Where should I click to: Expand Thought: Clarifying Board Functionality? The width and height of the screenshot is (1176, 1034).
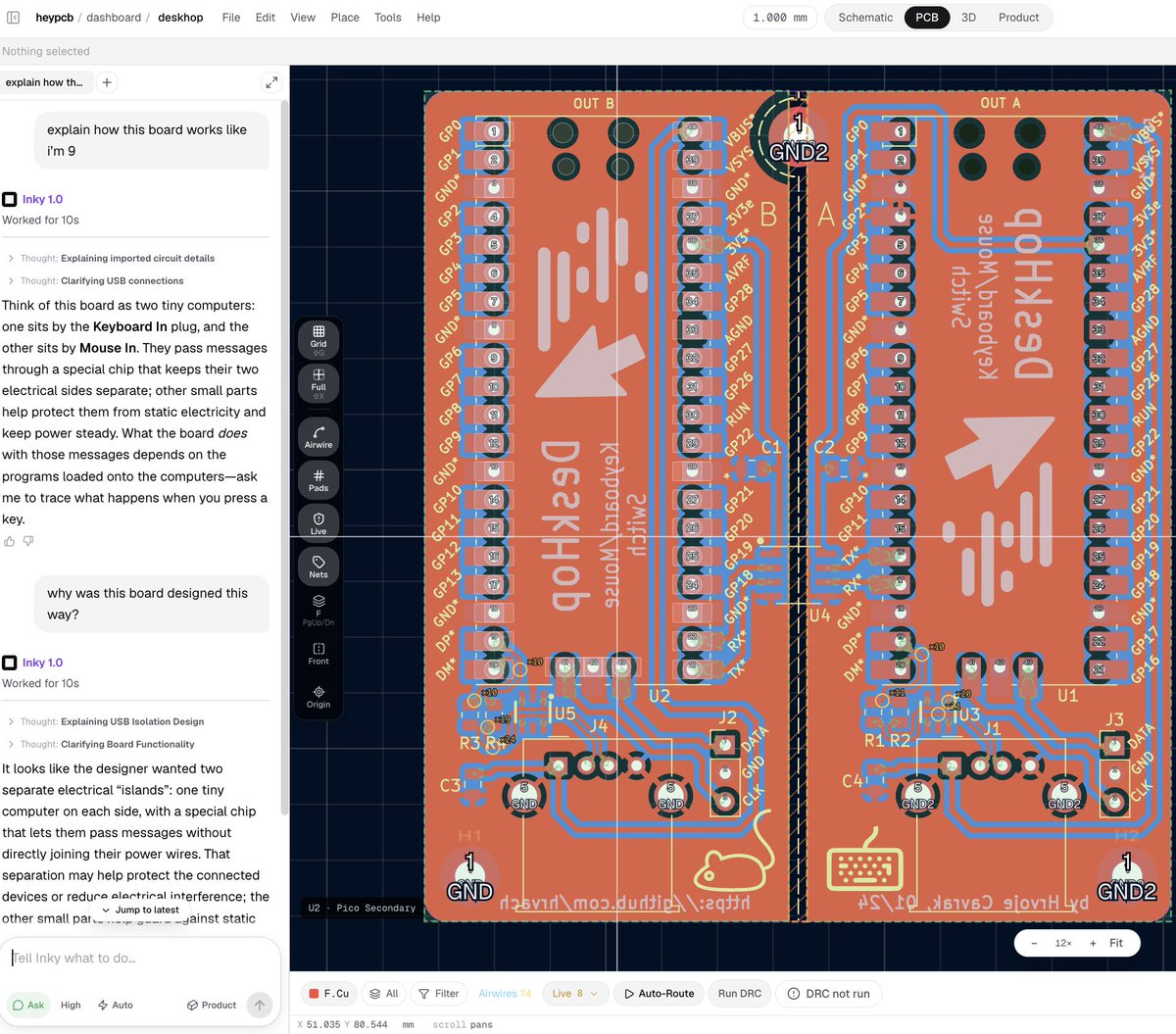pyautogui.click(x=101, y=744)
